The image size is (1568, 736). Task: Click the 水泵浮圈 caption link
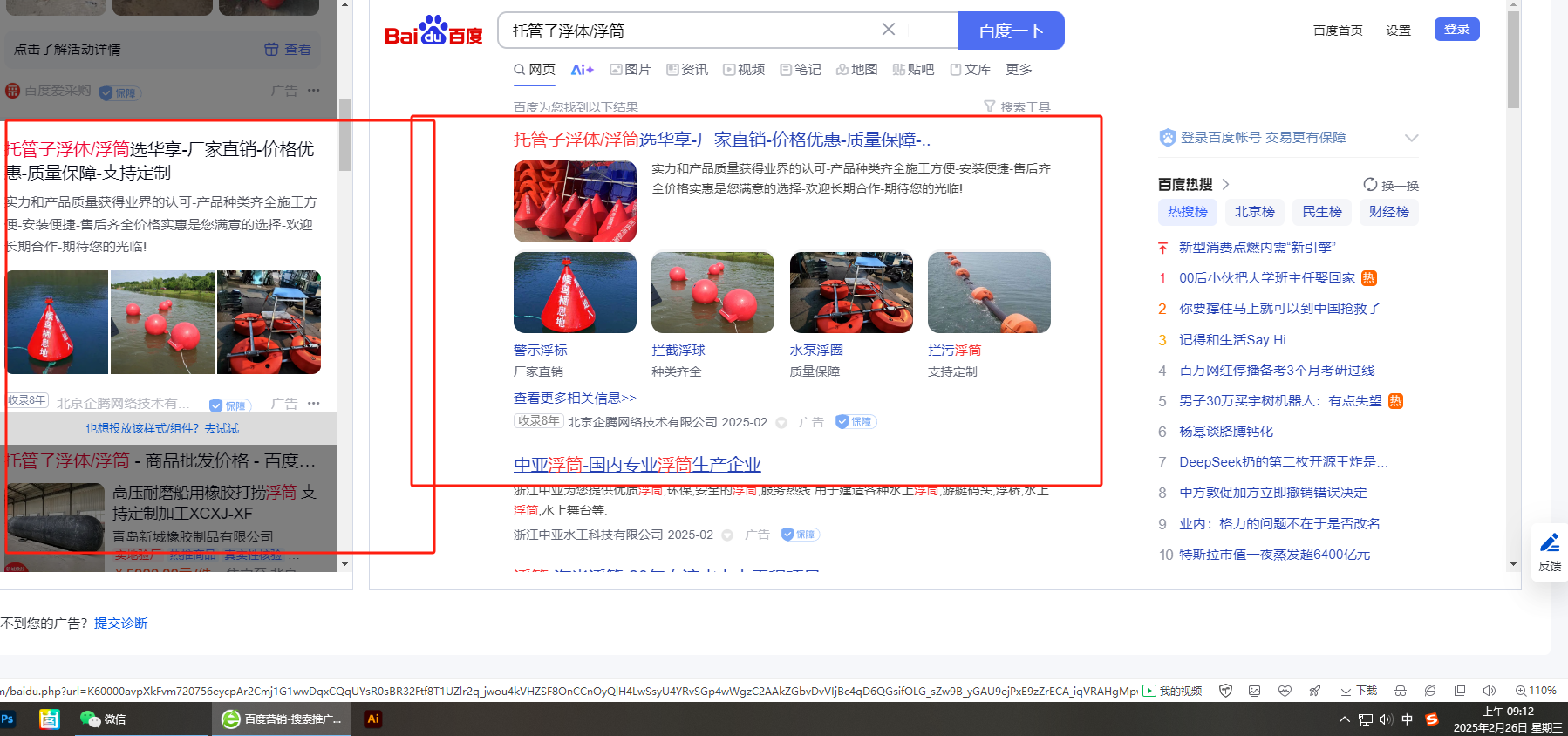click(816, 351)
